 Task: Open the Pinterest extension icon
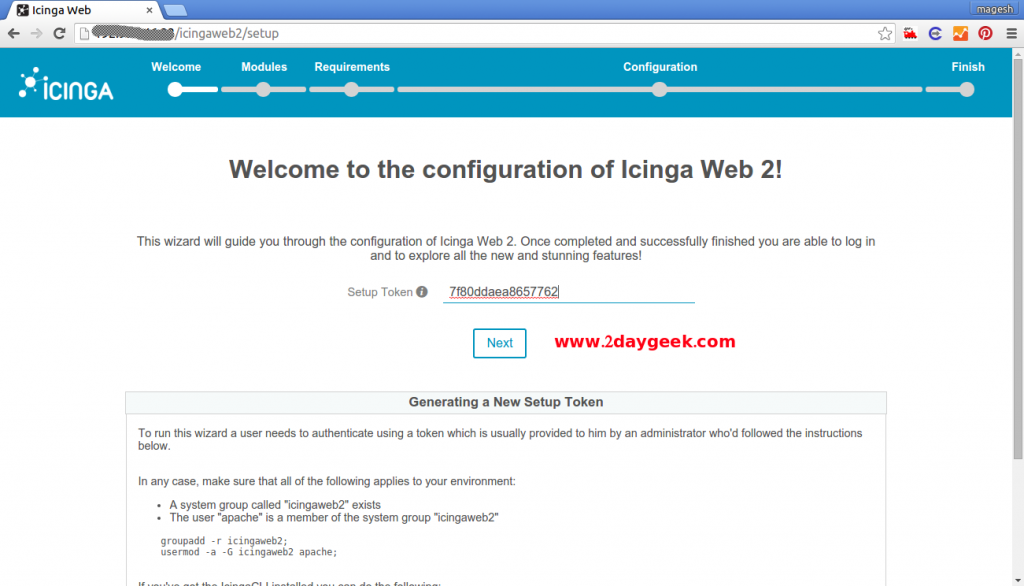(985, 33)
